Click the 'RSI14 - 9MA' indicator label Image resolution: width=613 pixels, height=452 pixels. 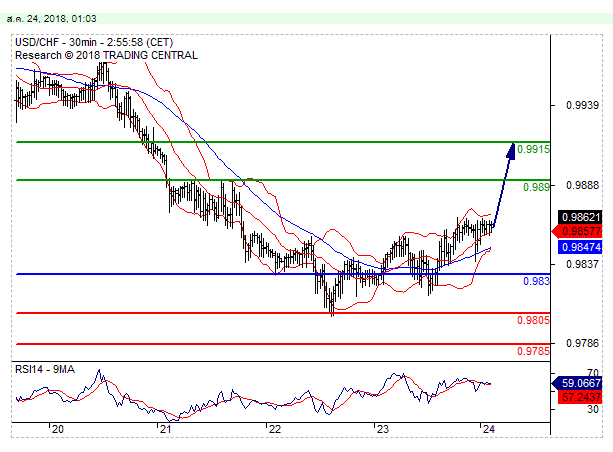pos(45,369)
